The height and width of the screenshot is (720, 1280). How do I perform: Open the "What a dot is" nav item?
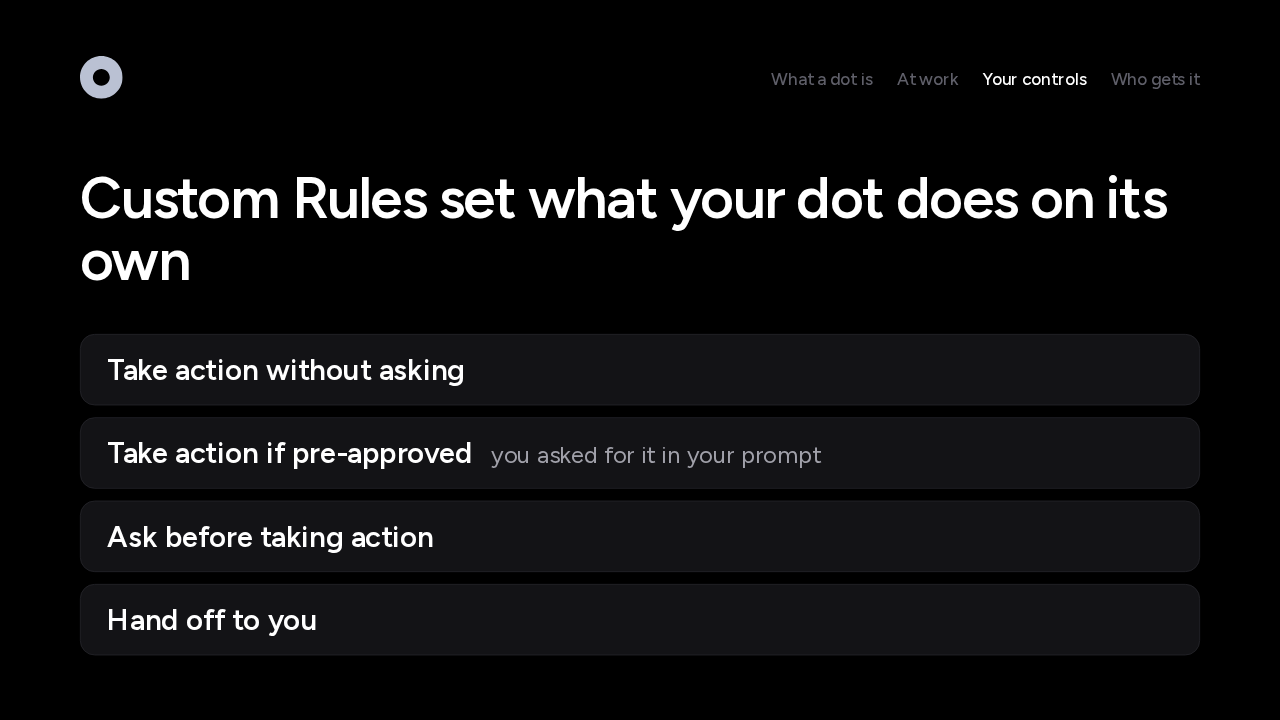click(x=822, y=79)
